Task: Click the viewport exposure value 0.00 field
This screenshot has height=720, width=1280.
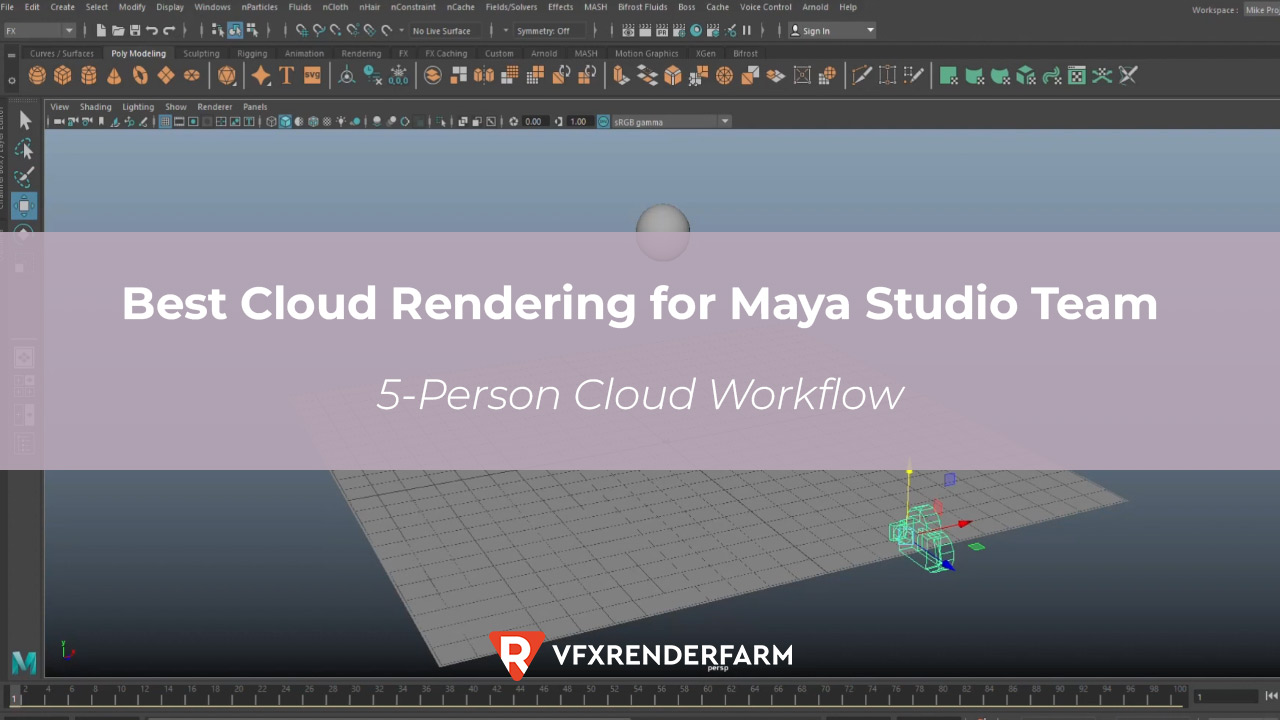Action: coord(533,121)
